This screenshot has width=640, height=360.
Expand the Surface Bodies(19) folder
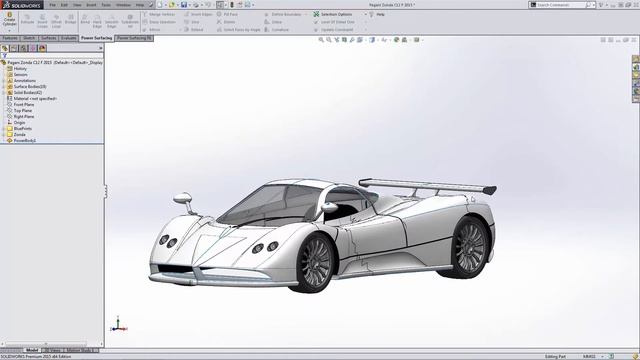[x=3, y=87]
